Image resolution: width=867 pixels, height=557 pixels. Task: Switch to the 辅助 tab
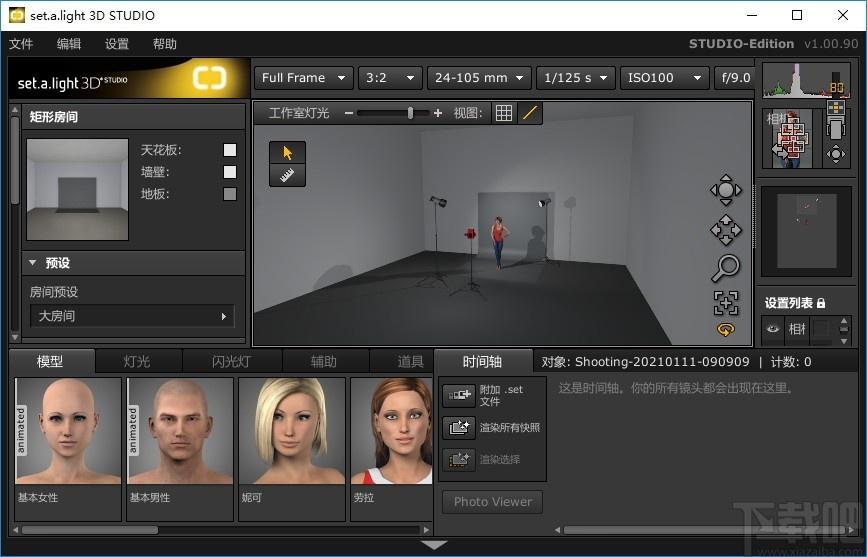325,362
